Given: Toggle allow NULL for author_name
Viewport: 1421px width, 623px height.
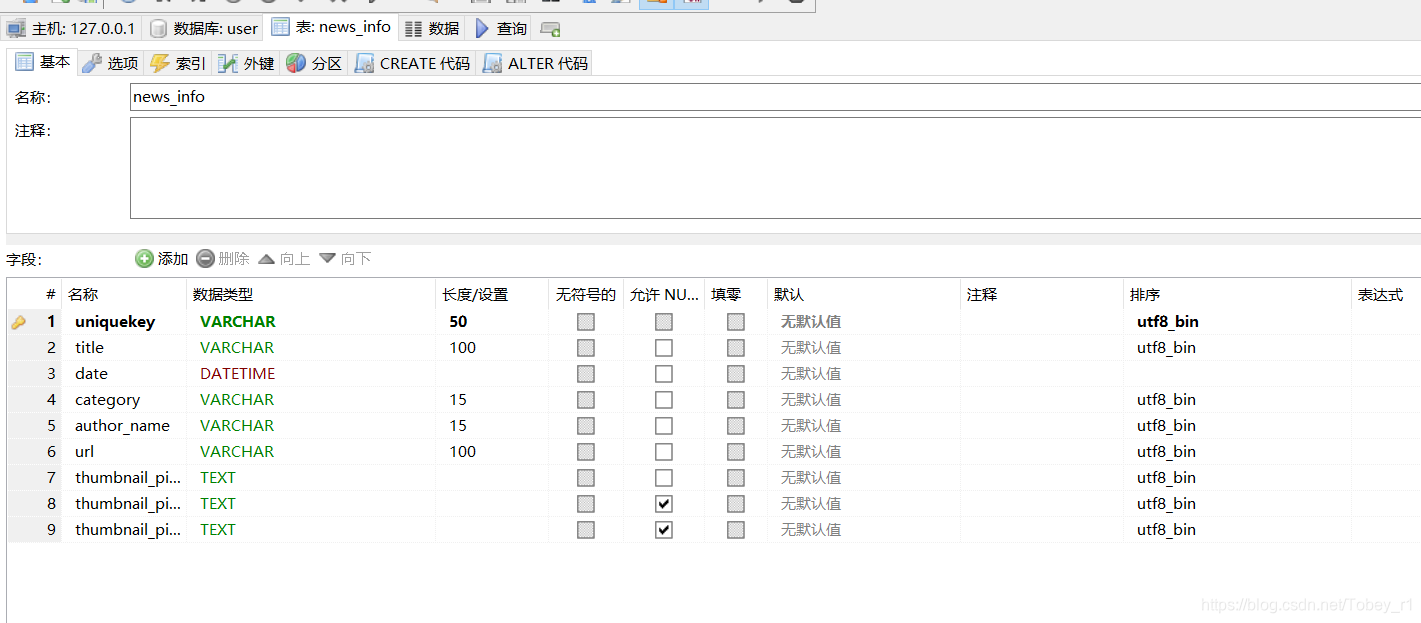Looking at the screenshot, I should click(x=664, y=426).
